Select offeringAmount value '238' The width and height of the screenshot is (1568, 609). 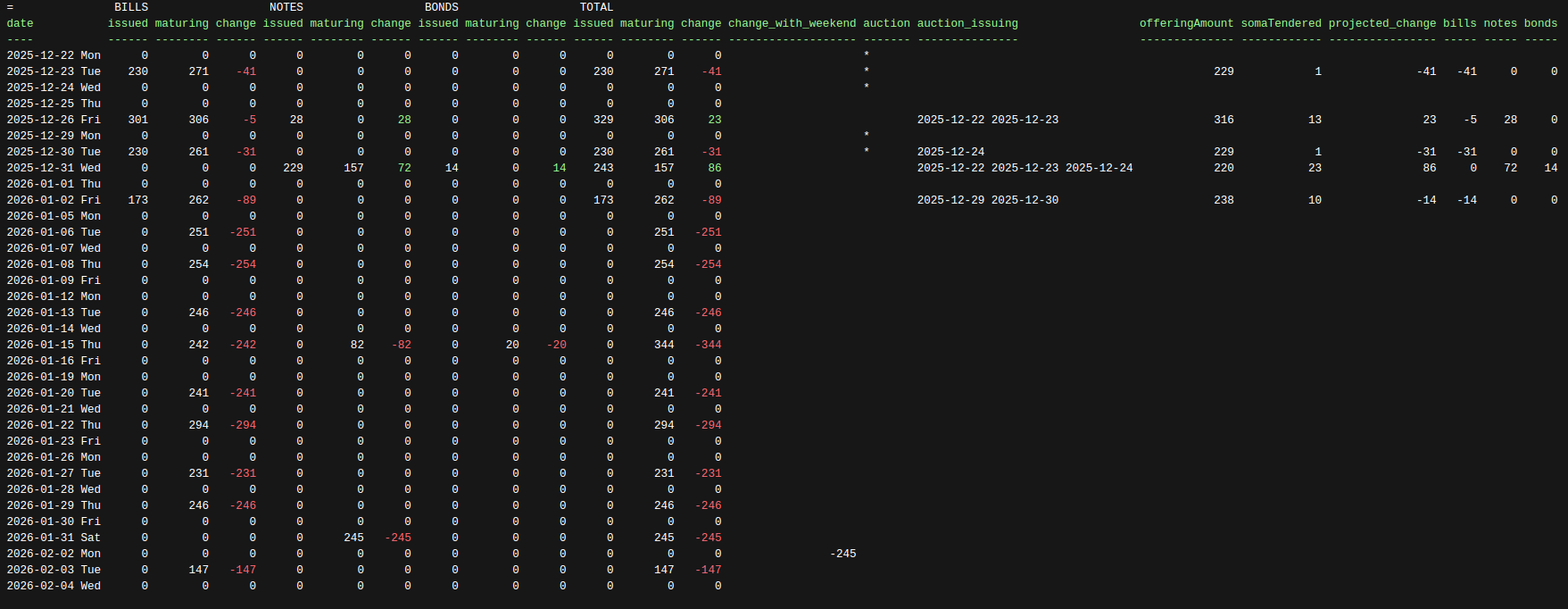click(1224, 200)
